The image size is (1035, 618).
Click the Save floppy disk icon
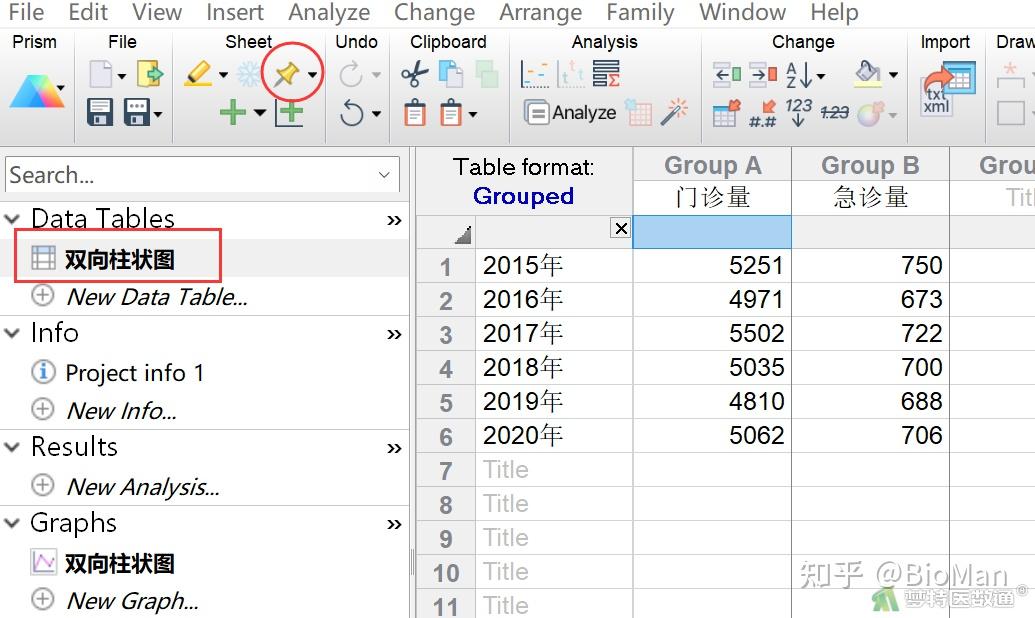click(100, 112)
